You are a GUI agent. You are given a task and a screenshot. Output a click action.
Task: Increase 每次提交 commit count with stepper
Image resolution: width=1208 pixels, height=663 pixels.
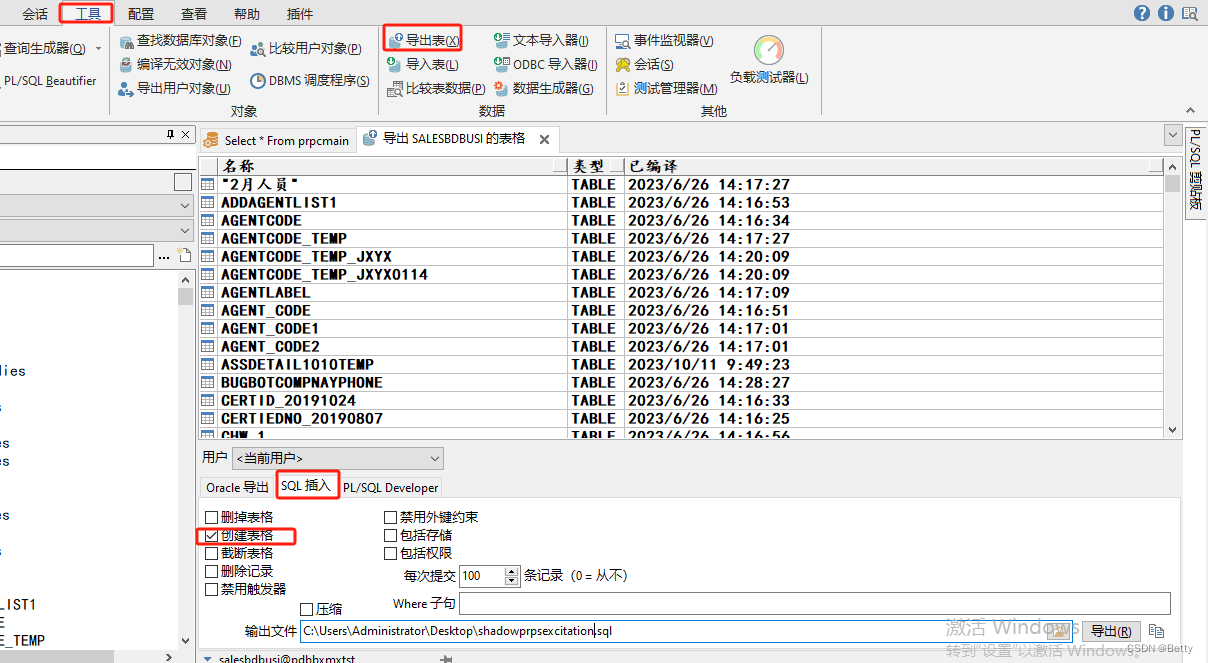tap(512, 571)
